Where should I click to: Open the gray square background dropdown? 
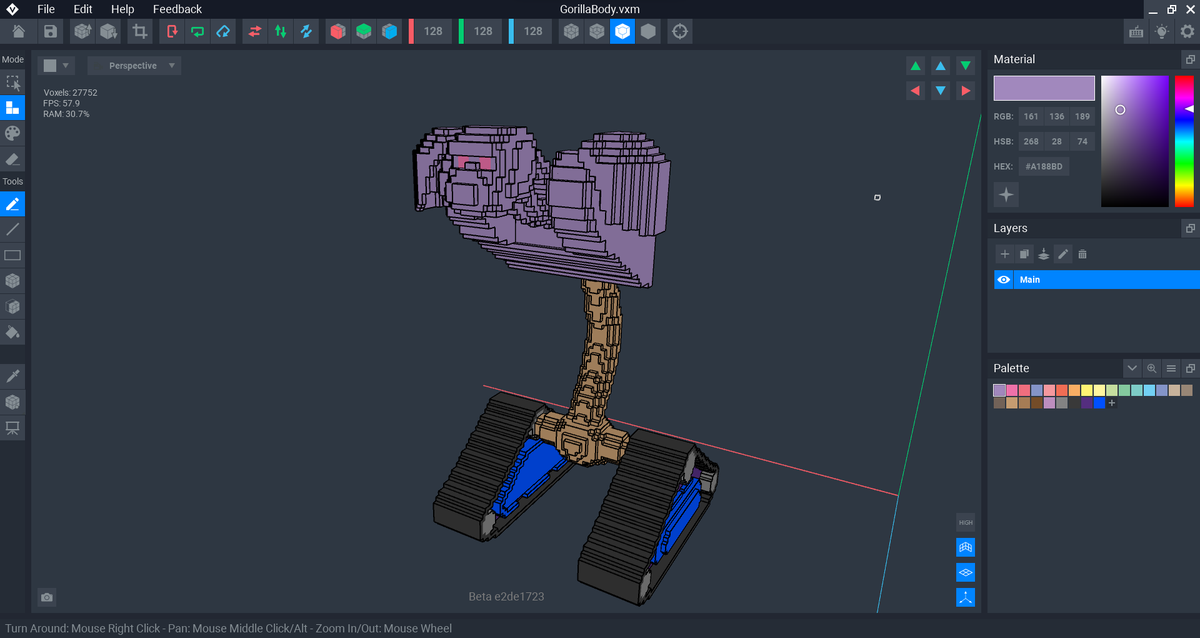tap(56, 66)
